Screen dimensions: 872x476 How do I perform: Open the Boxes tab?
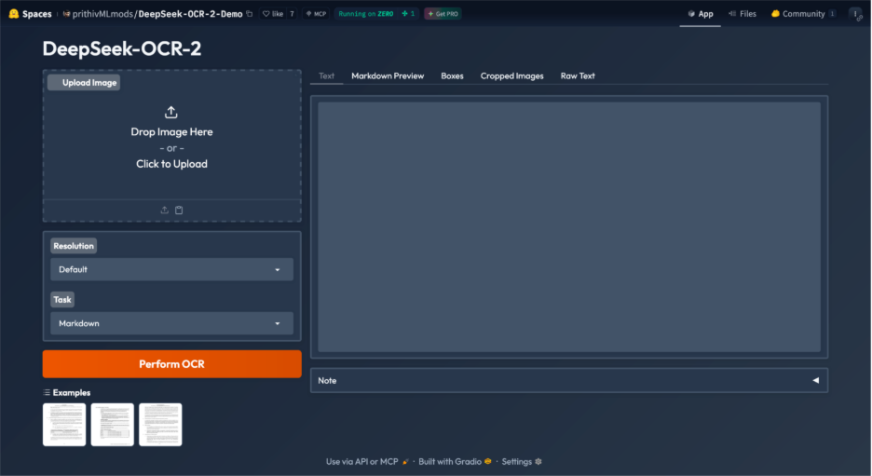[x=452, y=76]
